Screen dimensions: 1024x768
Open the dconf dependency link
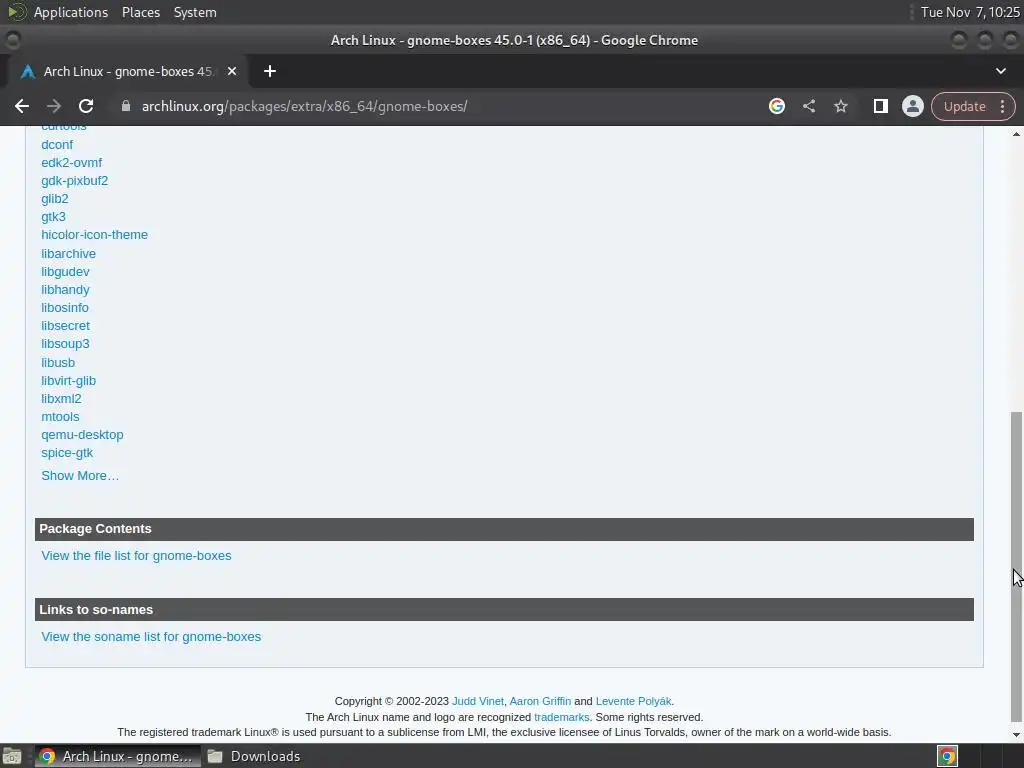pyautogui.click(x=57, y=144)
